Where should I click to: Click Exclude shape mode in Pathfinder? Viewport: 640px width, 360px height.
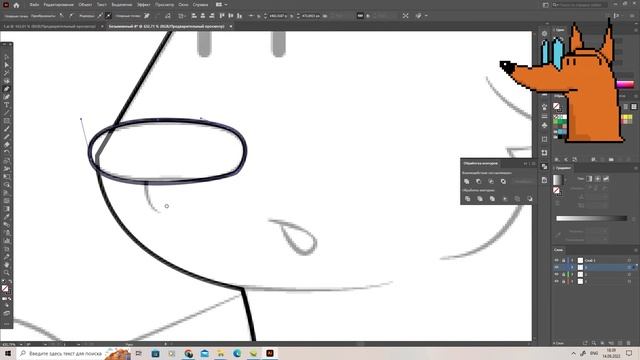(503, 181)
